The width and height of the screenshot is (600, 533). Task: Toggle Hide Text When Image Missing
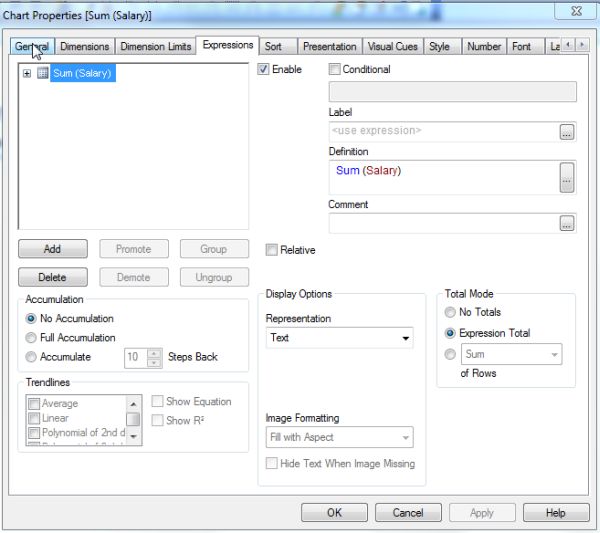(271, 463)
